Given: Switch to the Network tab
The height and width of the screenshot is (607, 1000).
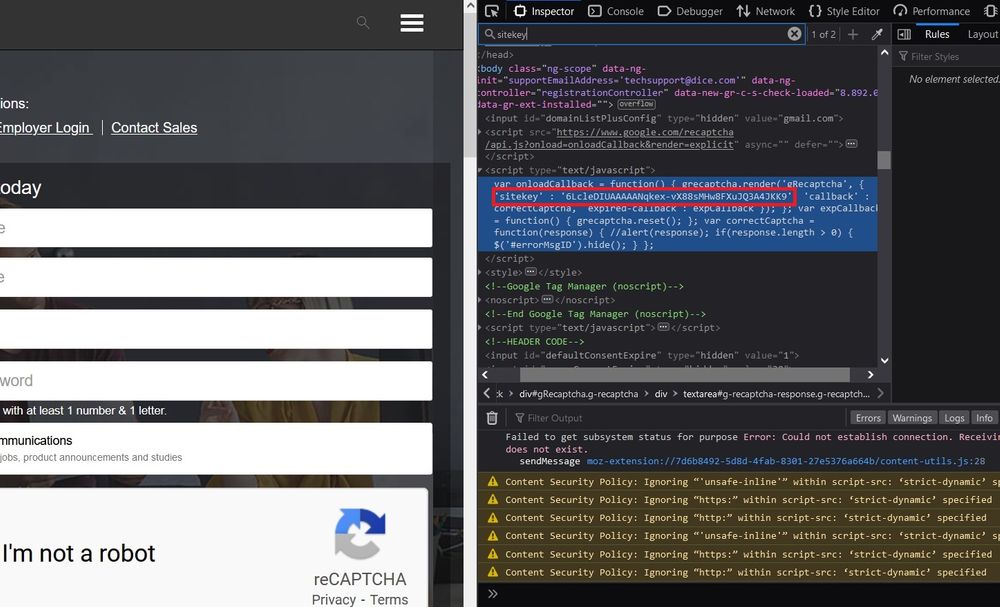Looking at the screenshot, I should click(765, 11).
